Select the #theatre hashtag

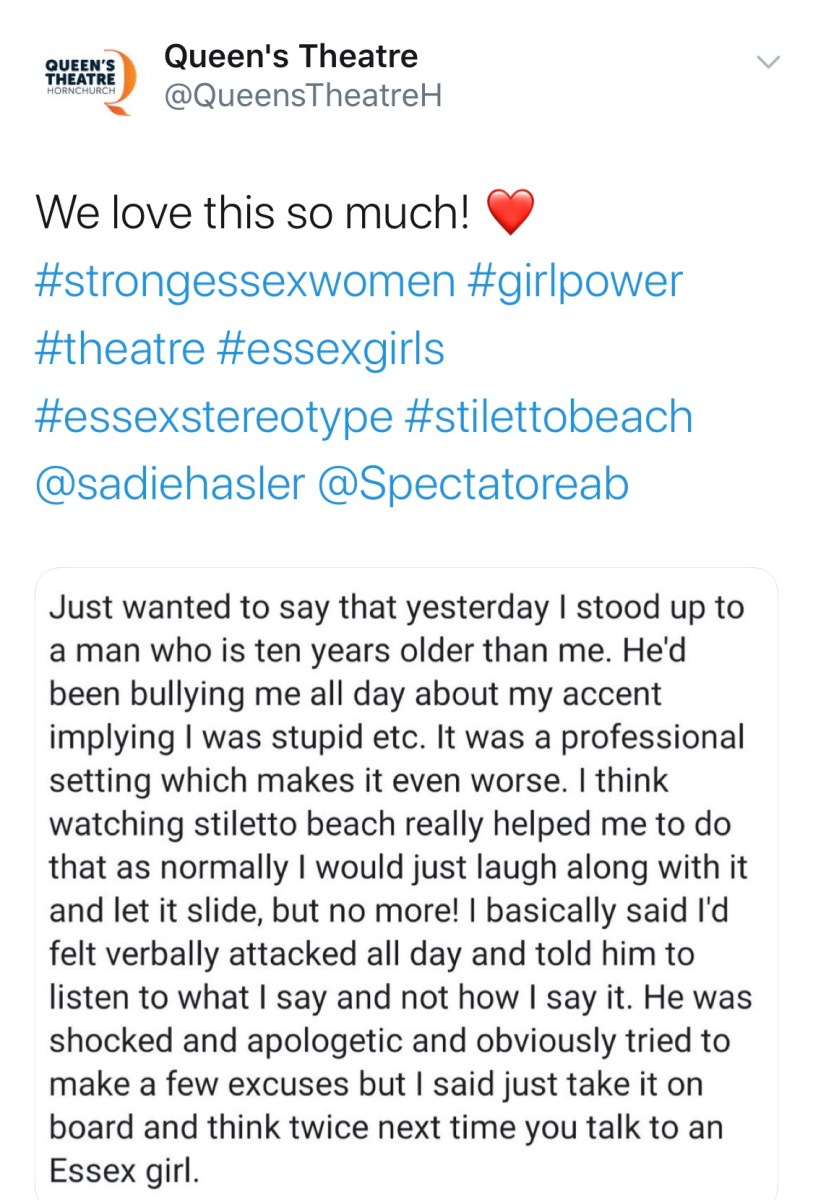(x=121, y=350)
